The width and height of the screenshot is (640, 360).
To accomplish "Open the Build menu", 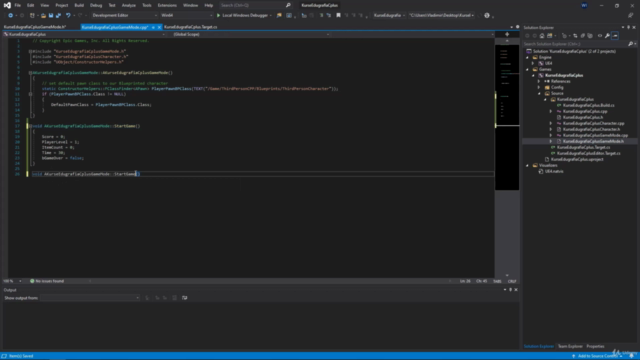I will point(79,5).
